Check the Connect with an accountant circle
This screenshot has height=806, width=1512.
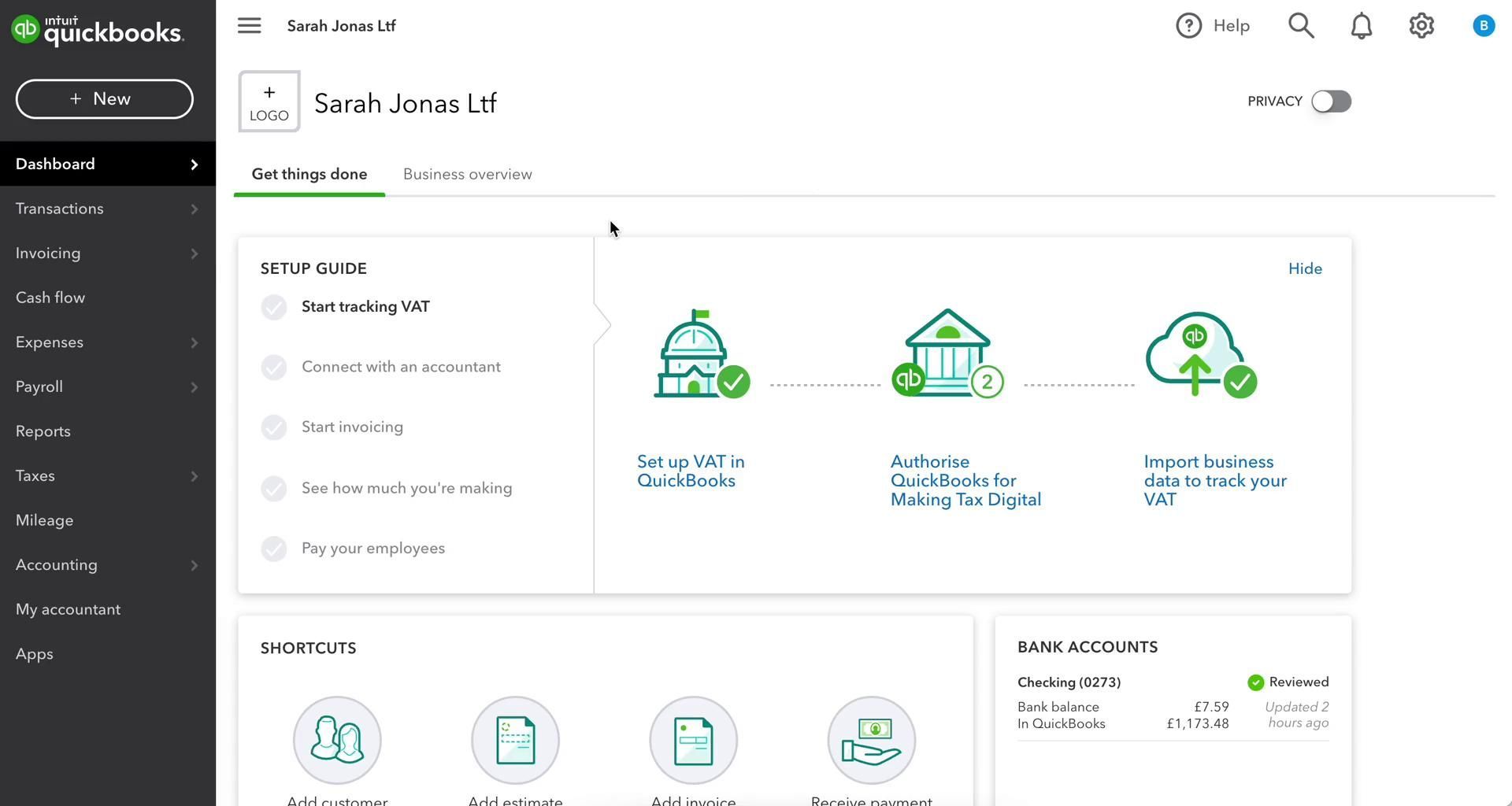coord(274,367)
